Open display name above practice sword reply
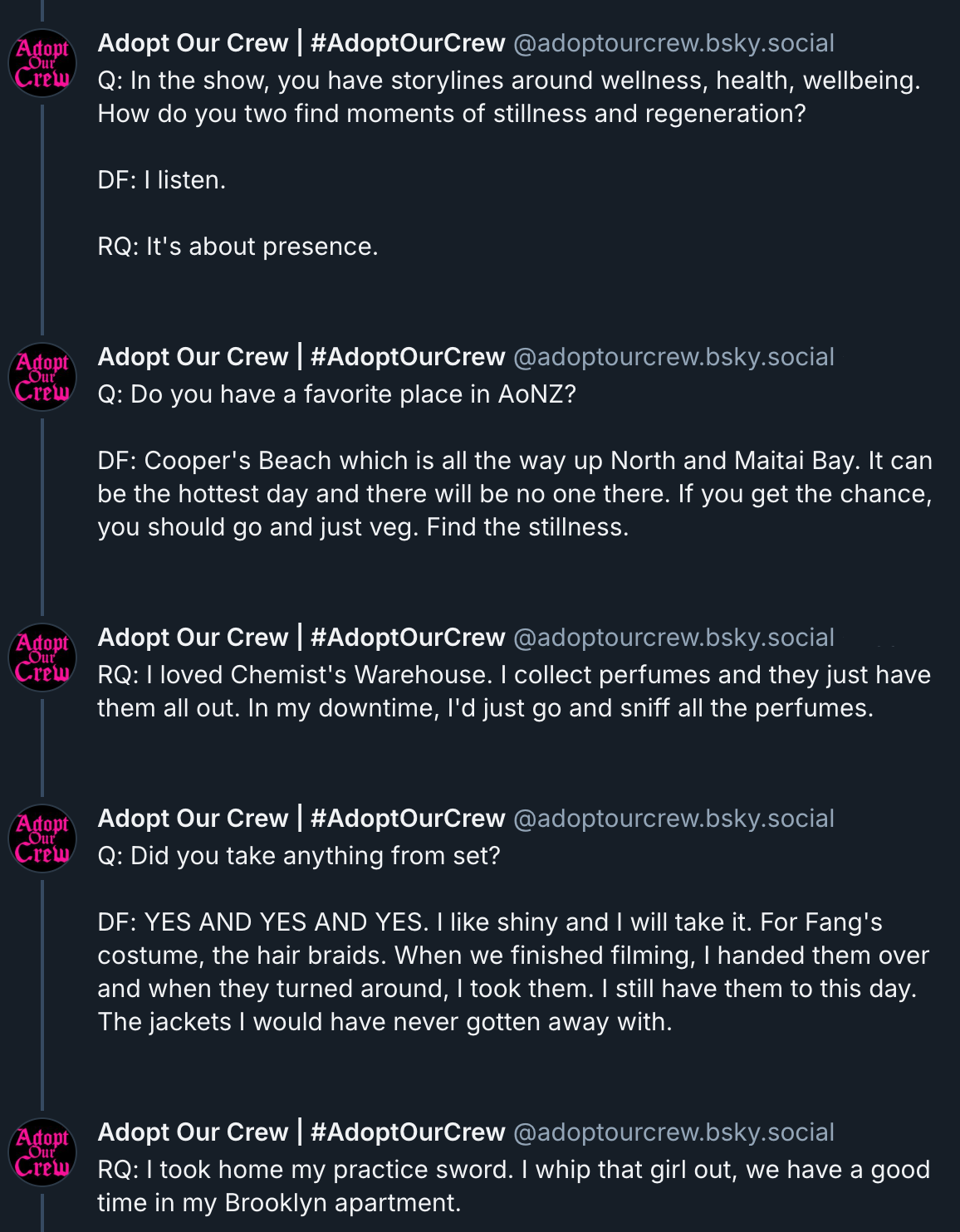The height and width of the screenshot is (1232, 960). point(301,1132)
